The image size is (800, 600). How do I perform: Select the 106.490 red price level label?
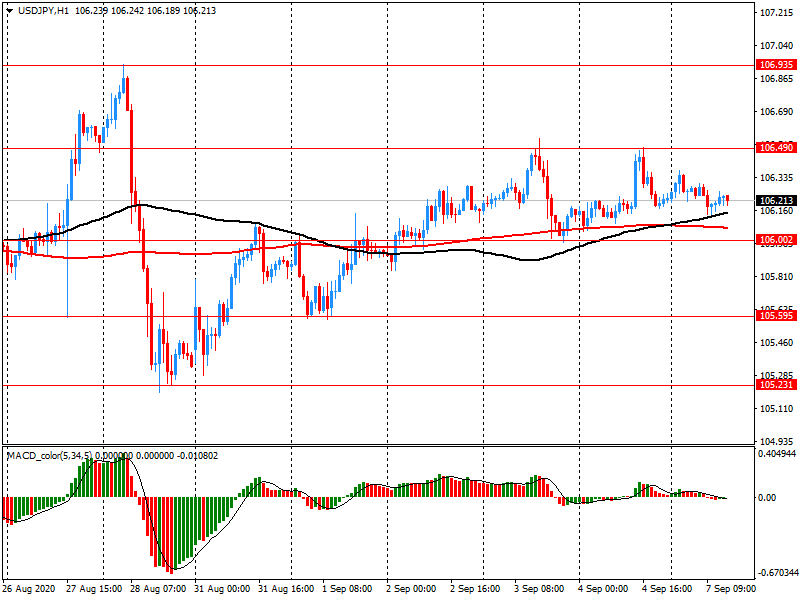pos(775,148)
